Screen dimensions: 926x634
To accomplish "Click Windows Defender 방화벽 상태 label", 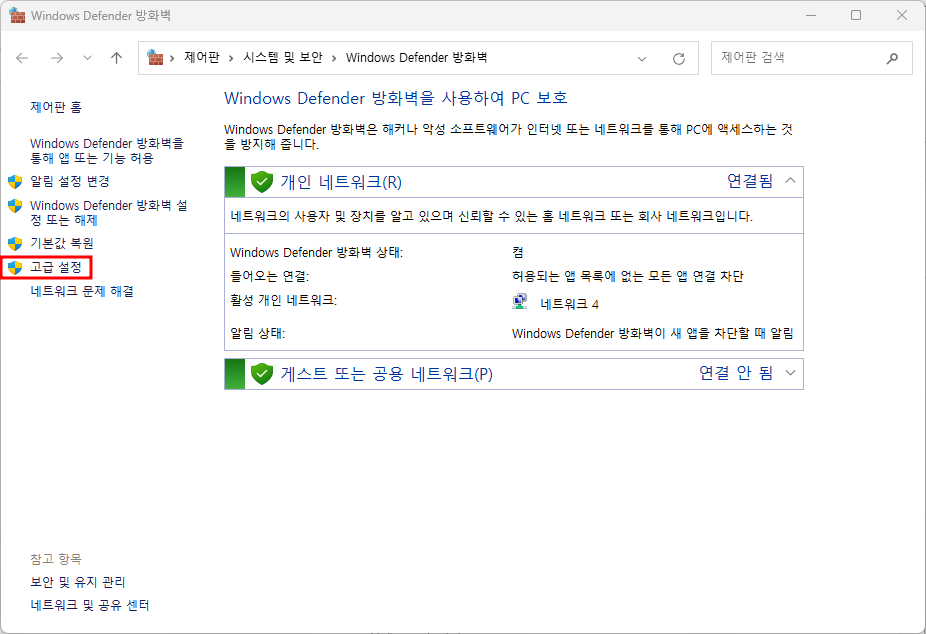I will [316, 253].
